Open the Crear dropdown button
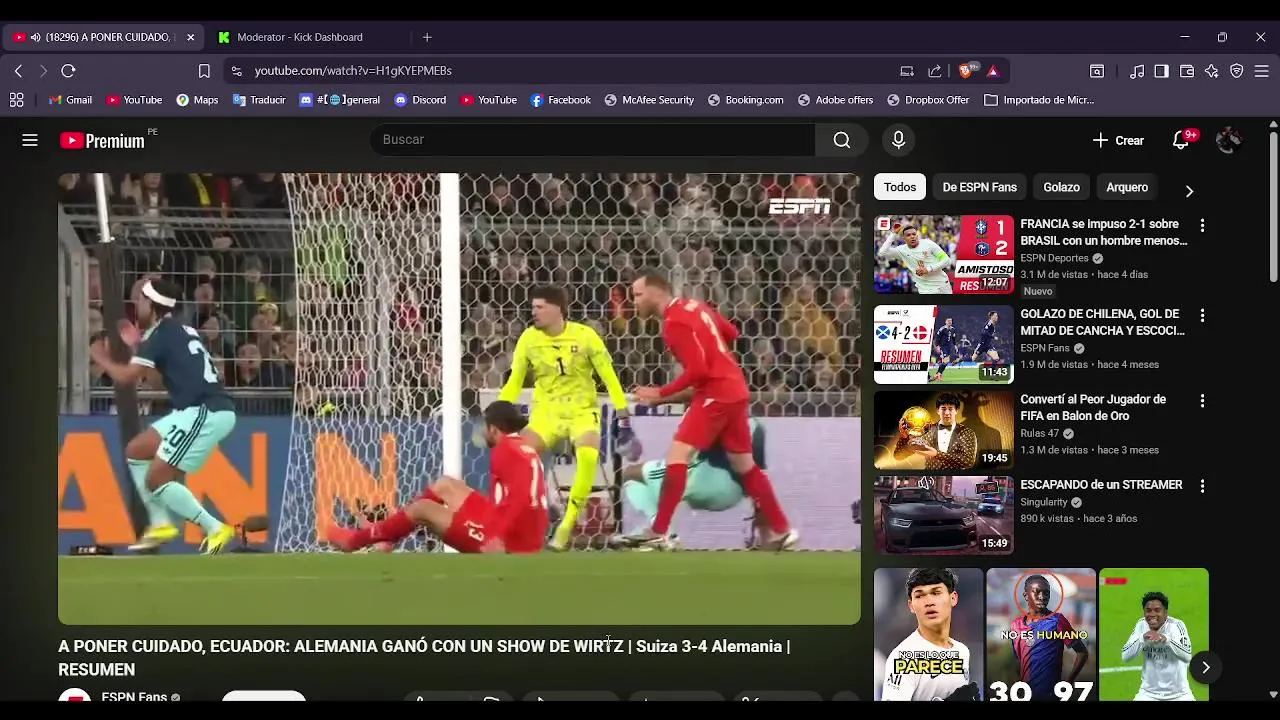The width and height of the screenshot is (1280, 720). pyautogui.click(x=1118, y=140)
